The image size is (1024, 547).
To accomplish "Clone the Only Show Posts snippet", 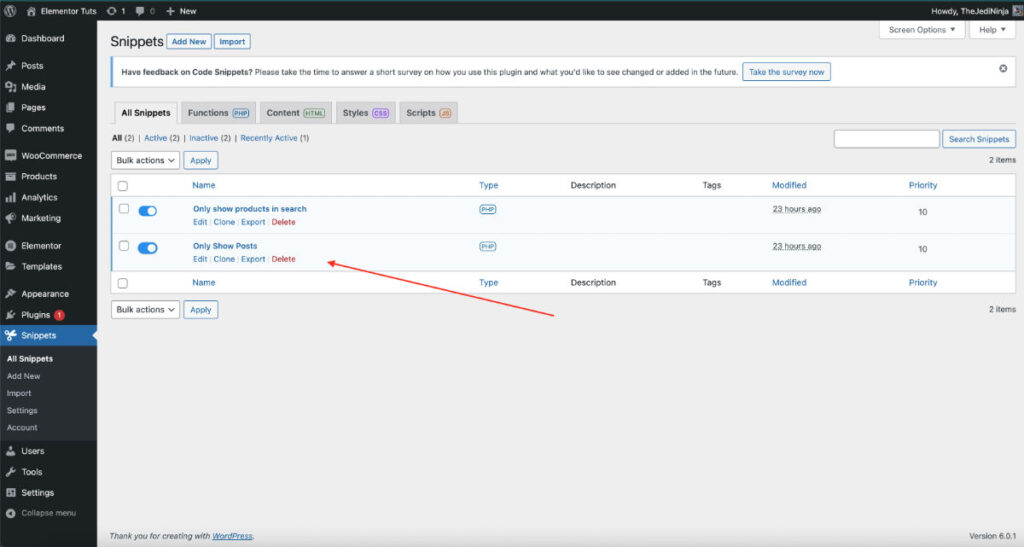I will (x=224, y=259).
